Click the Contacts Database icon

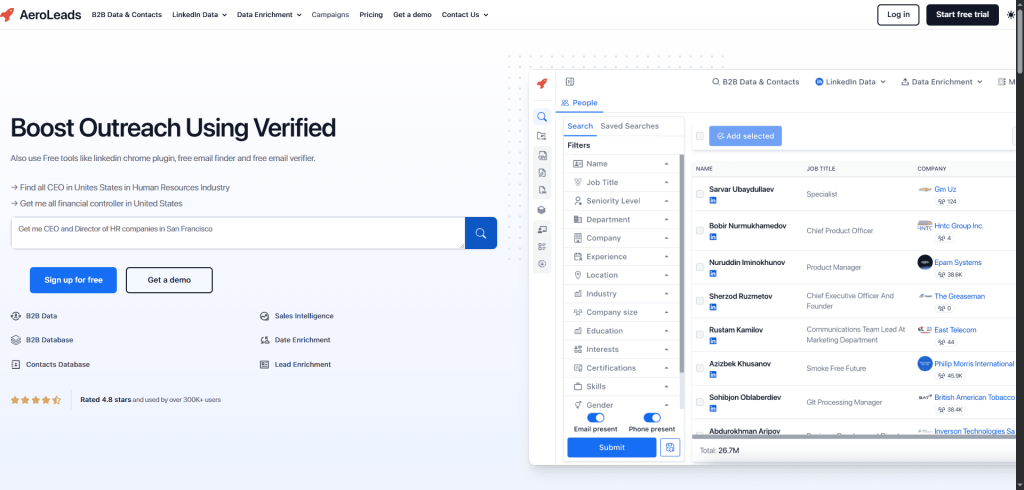pyautogui.click(x=16, y=364)
